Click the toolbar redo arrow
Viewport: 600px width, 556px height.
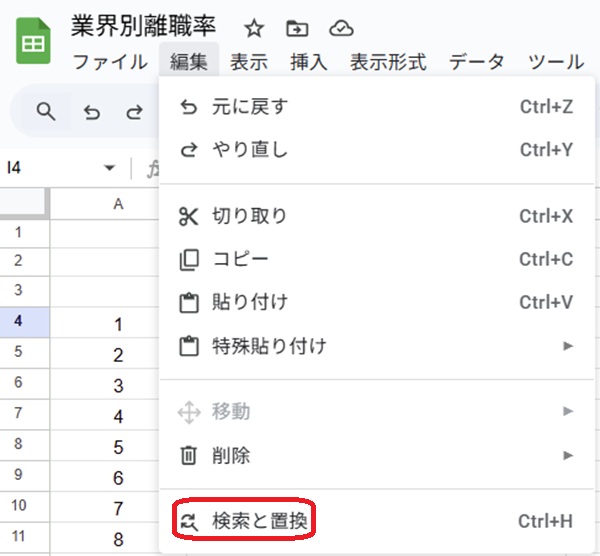coord(134,113)
